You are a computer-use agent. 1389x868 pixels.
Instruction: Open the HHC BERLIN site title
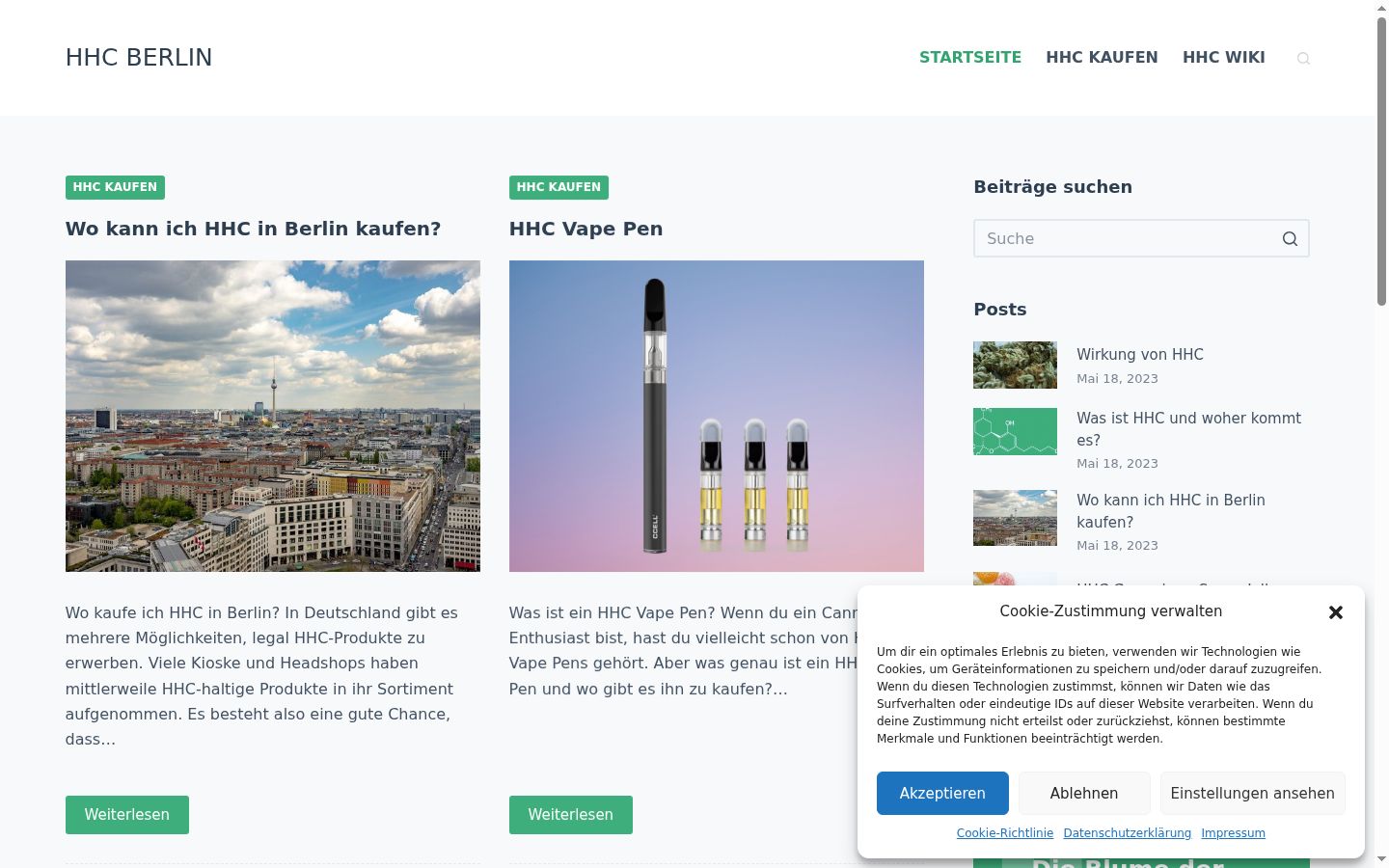pos(139,58)
